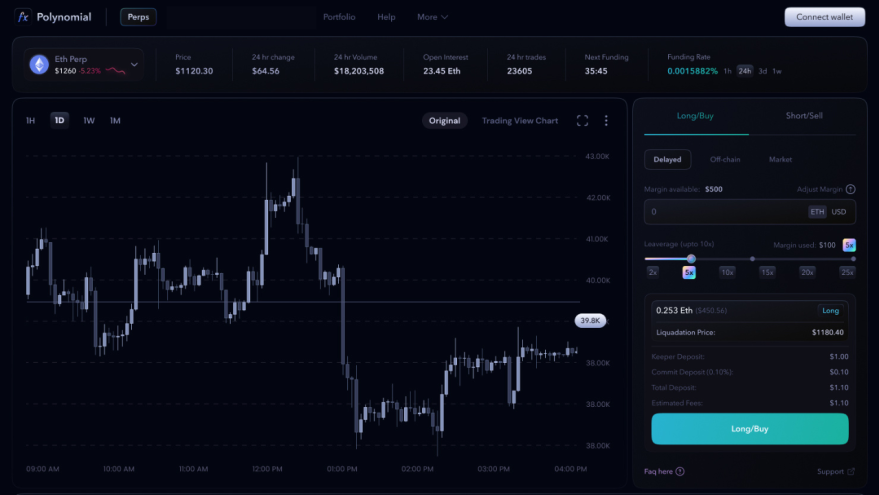This screenshot has height=495, width=879.
Task: Select the 1M chart timeframe
Action: [115, 121]
